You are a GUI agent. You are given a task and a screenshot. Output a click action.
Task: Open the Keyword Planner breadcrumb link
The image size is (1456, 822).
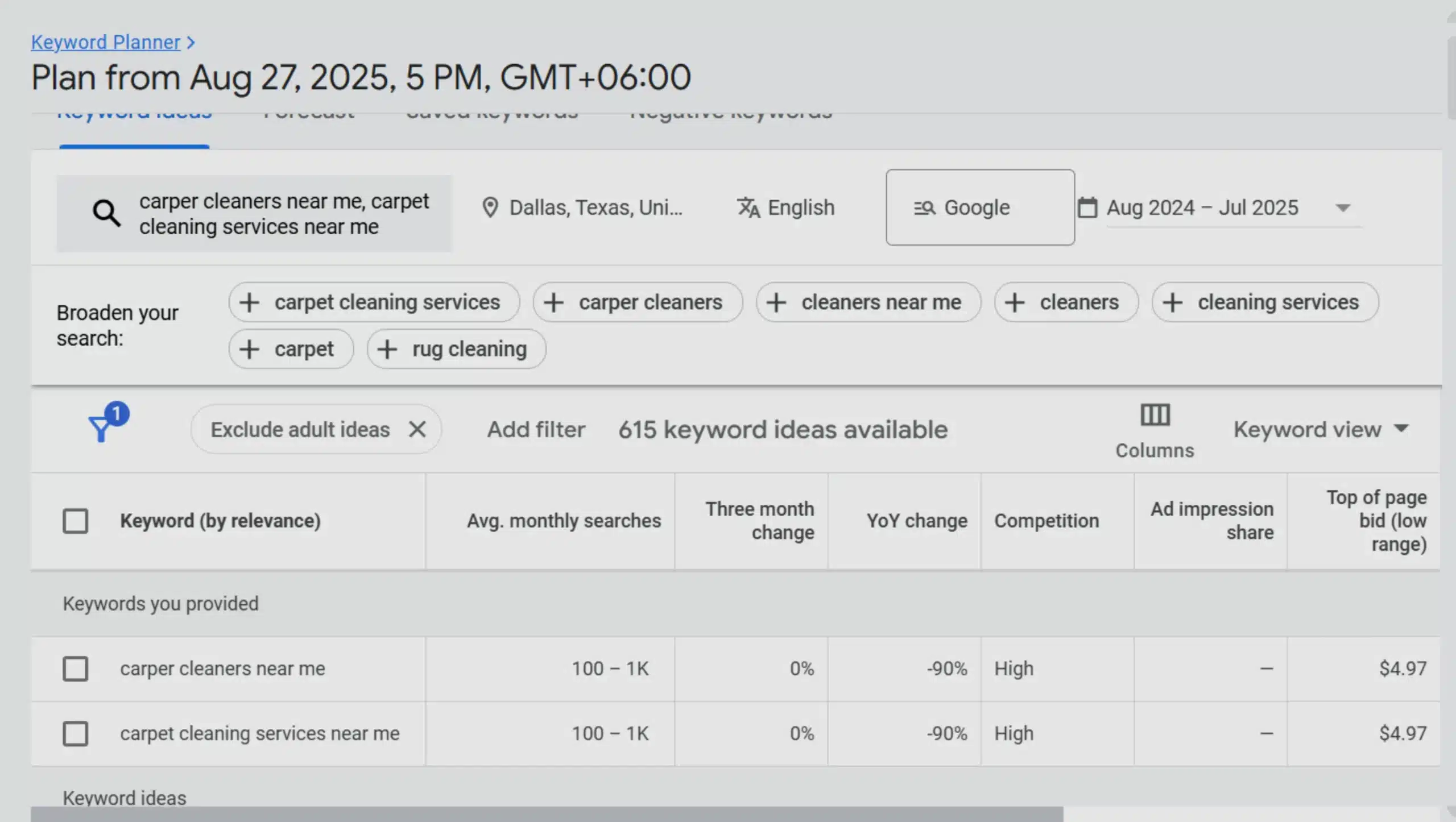[x=105, y=42]
